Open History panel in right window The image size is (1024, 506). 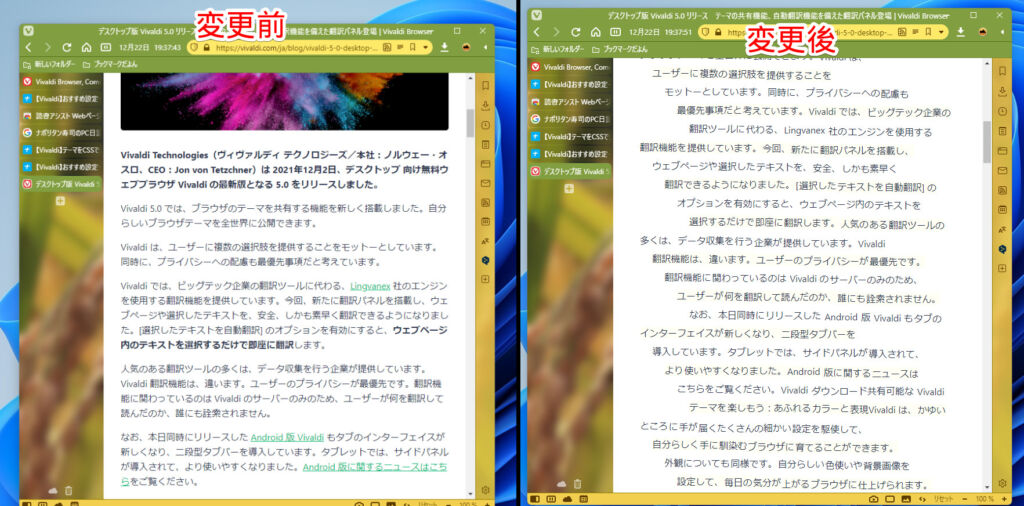1002,110
